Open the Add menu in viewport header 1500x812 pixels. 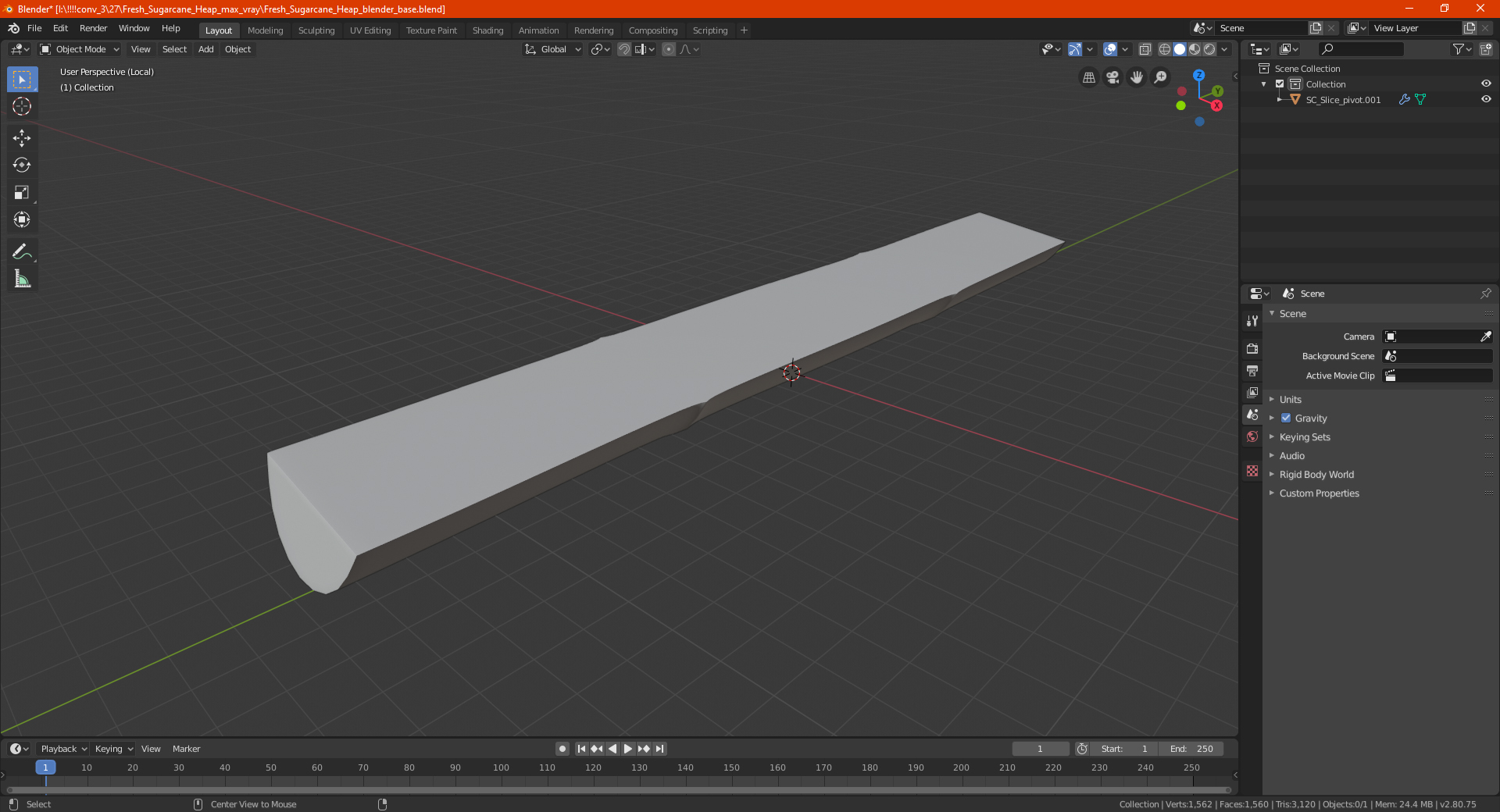pos(205,49)
